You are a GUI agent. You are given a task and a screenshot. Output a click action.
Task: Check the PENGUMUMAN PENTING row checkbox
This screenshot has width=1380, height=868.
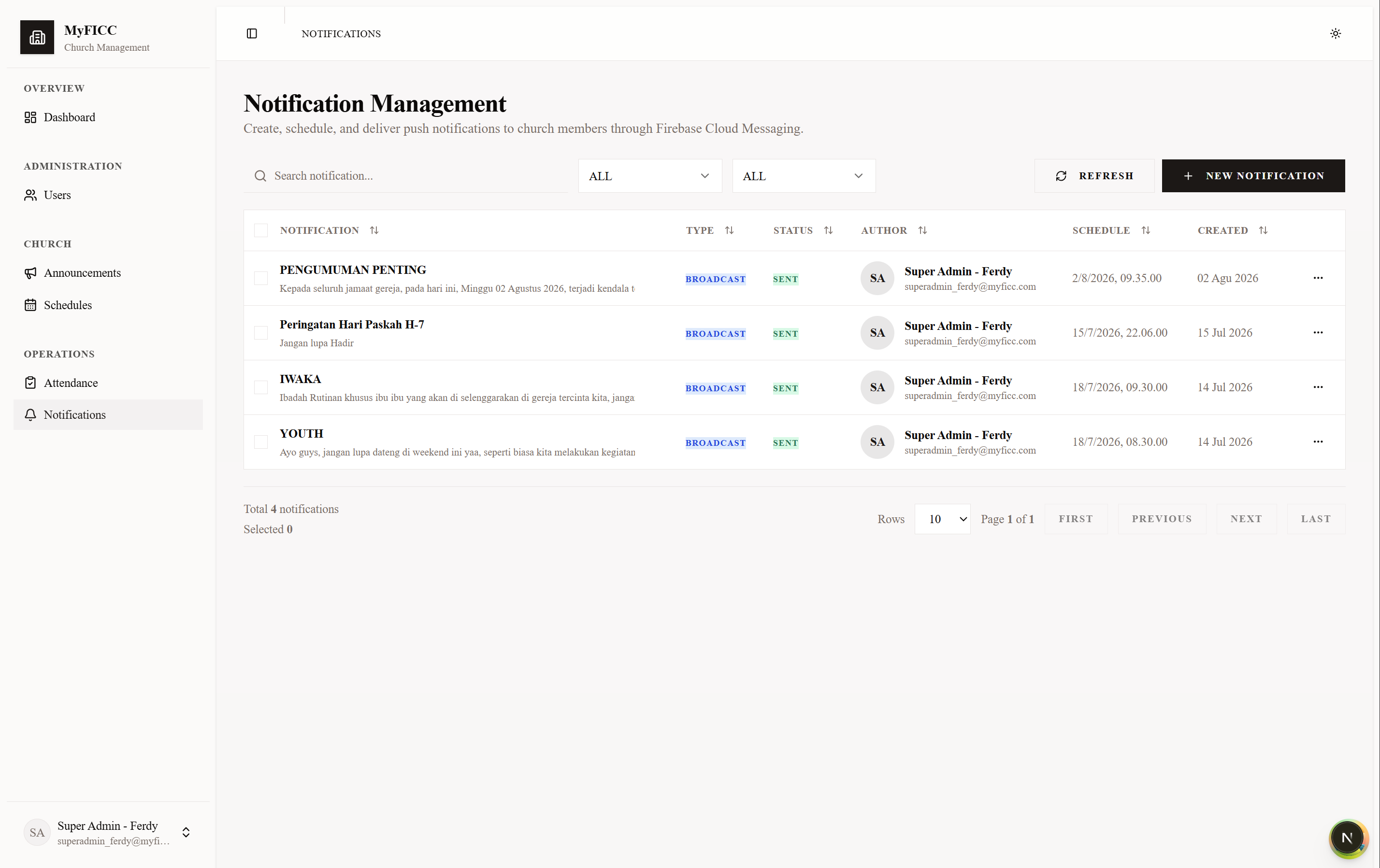pos(261,278)
